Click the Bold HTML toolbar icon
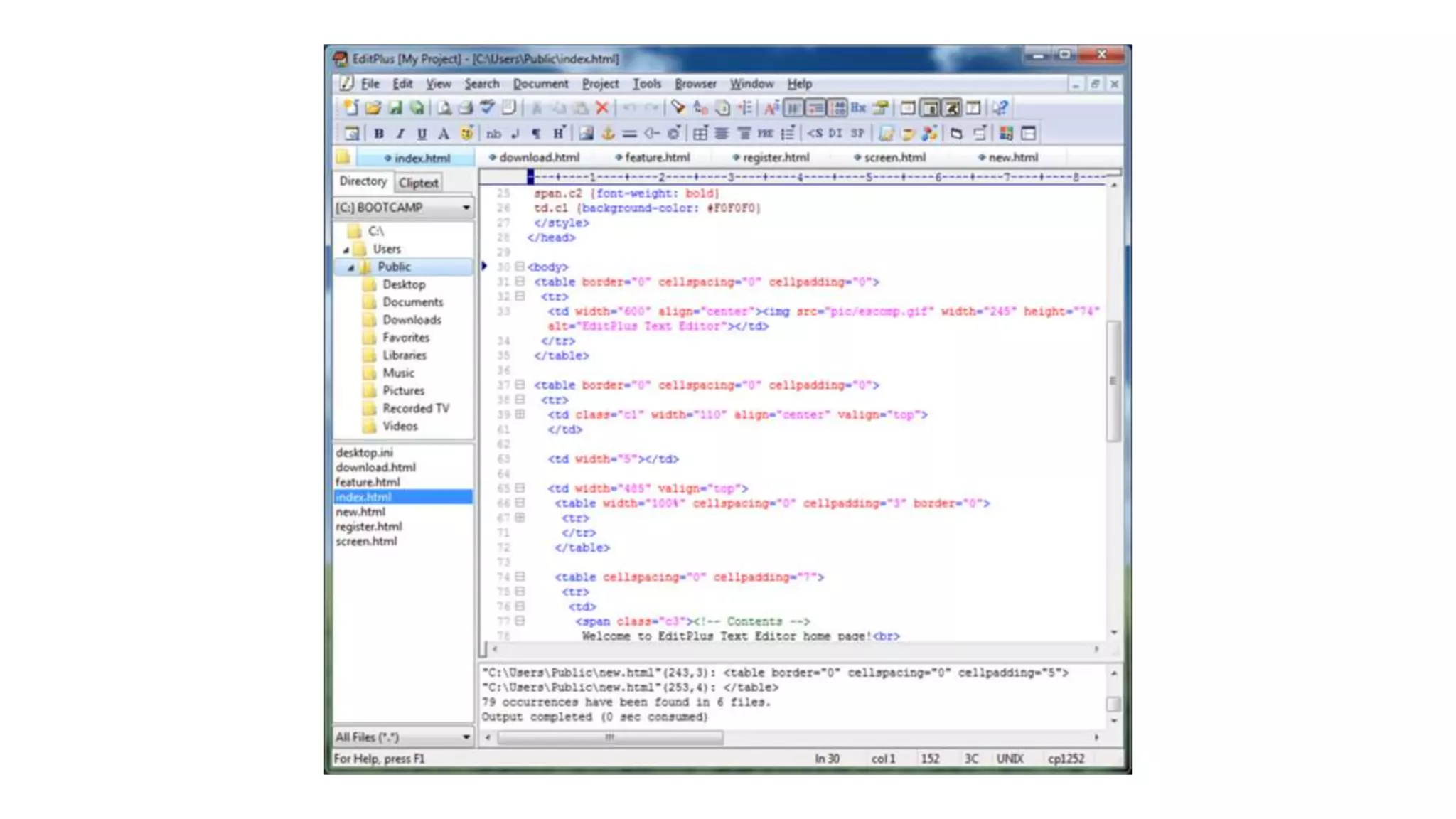This screenshot has height=819, width=1456. point(379,134)
